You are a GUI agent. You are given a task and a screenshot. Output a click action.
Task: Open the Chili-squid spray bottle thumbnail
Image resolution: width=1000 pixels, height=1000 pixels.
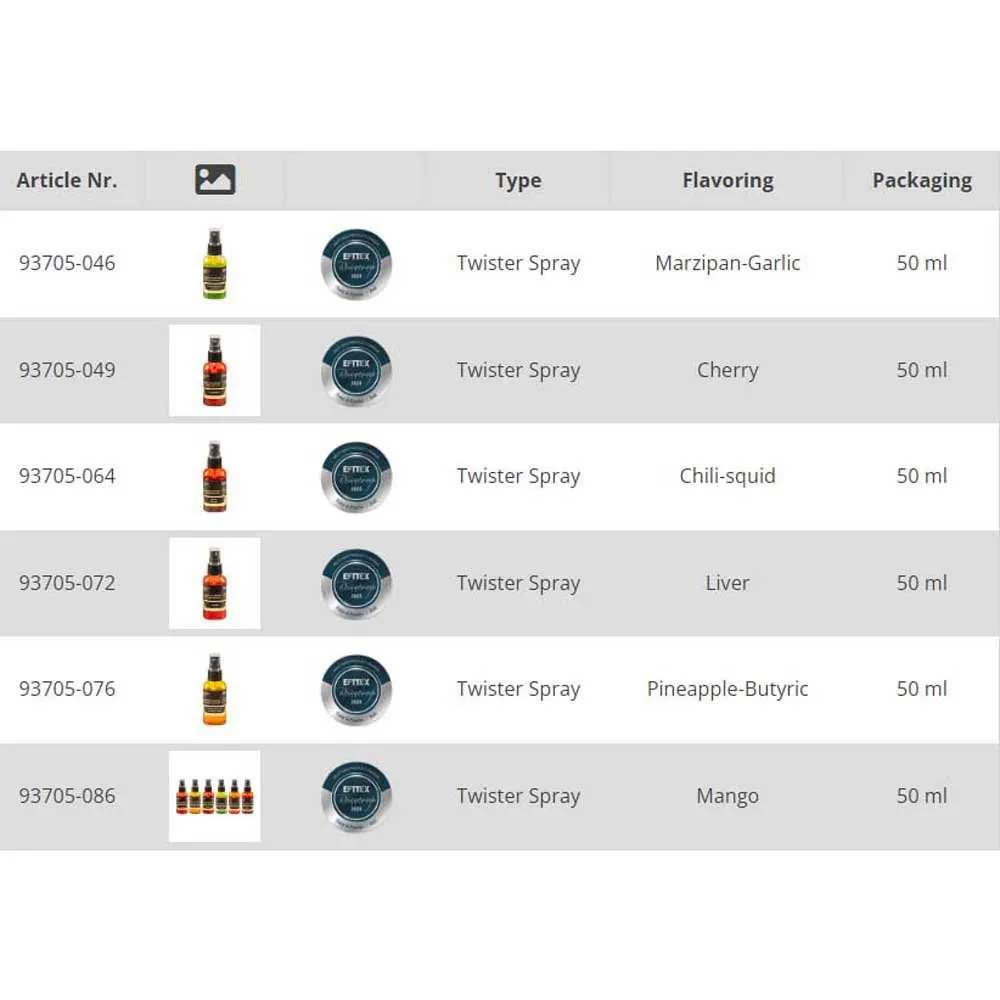tap(214, 477)
